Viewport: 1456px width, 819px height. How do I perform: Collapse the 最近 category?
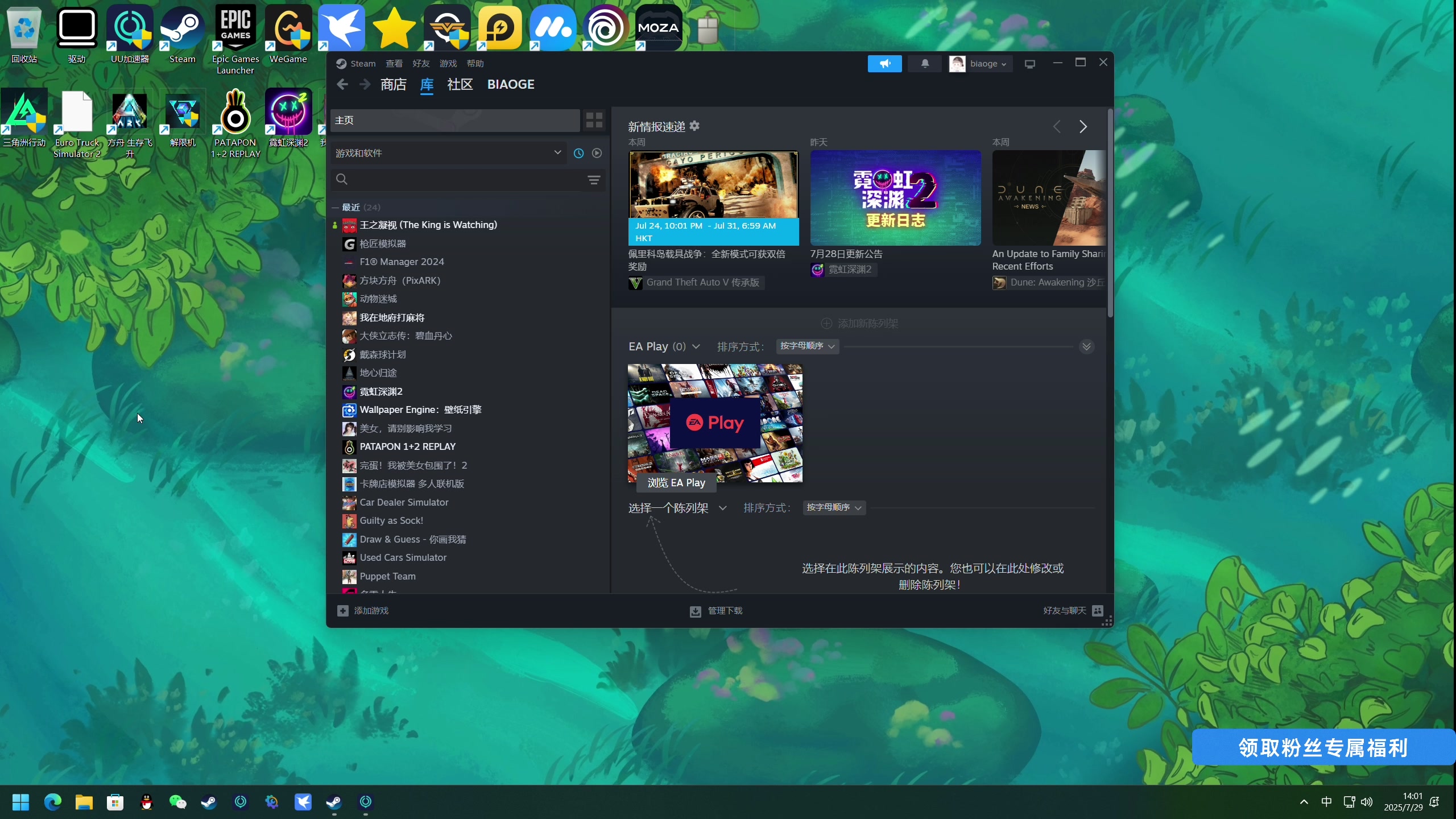tap(335, 208)
